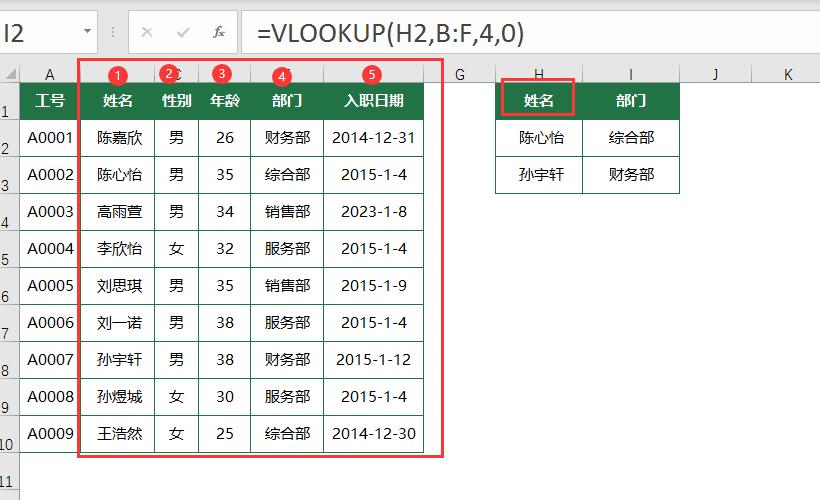Select the name cell 王浩然
This screenshot has width=820, height=500.
pos(118,434)
